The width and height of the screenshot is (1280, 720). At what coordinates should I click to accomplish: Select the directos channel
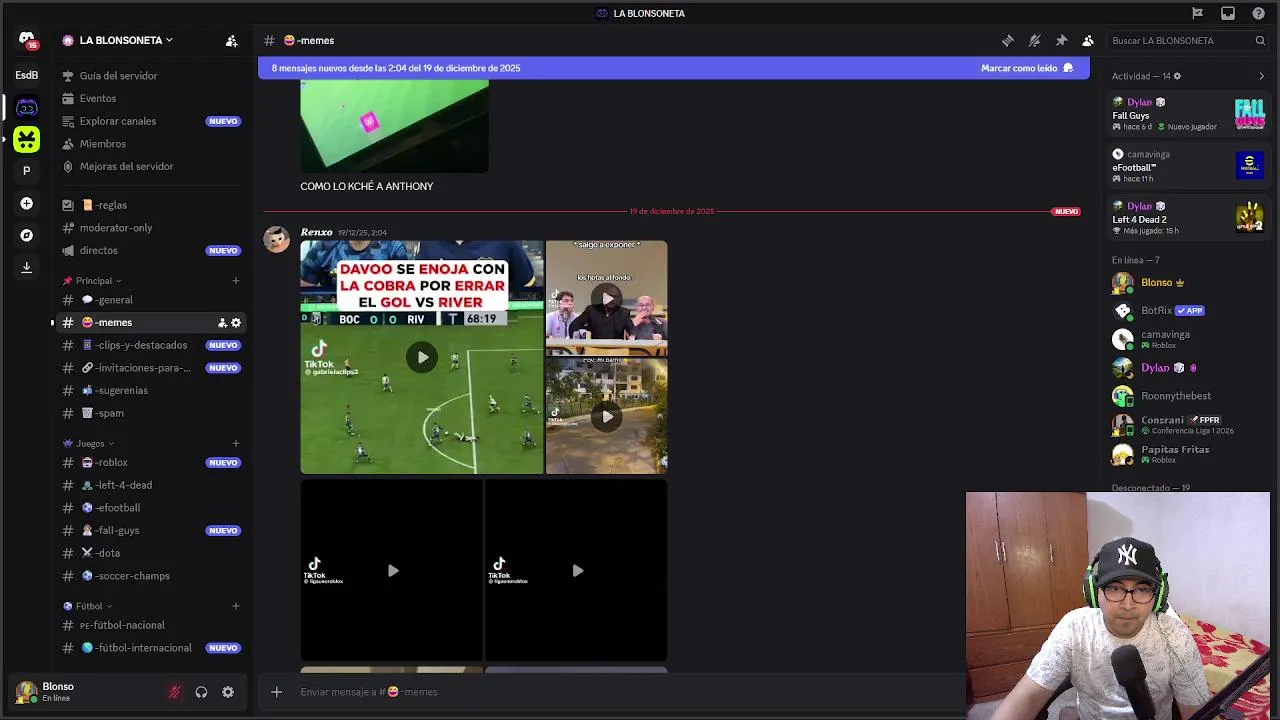pyautogui.click(x=150, y=251)
